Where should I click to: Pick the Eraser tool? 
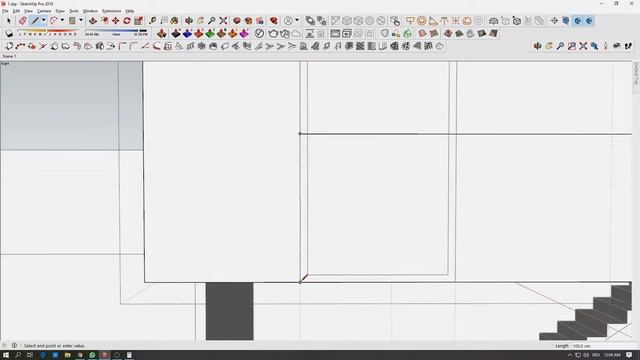(22, 20)
